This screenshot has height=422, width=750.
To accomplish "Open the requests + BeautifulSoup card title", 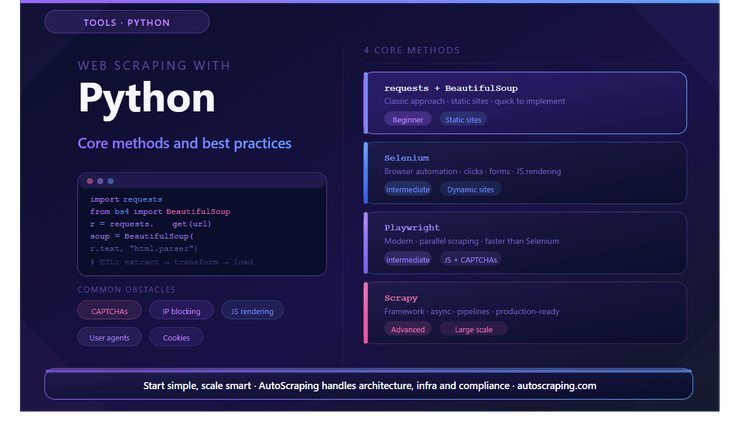I will tap(451, 88).
